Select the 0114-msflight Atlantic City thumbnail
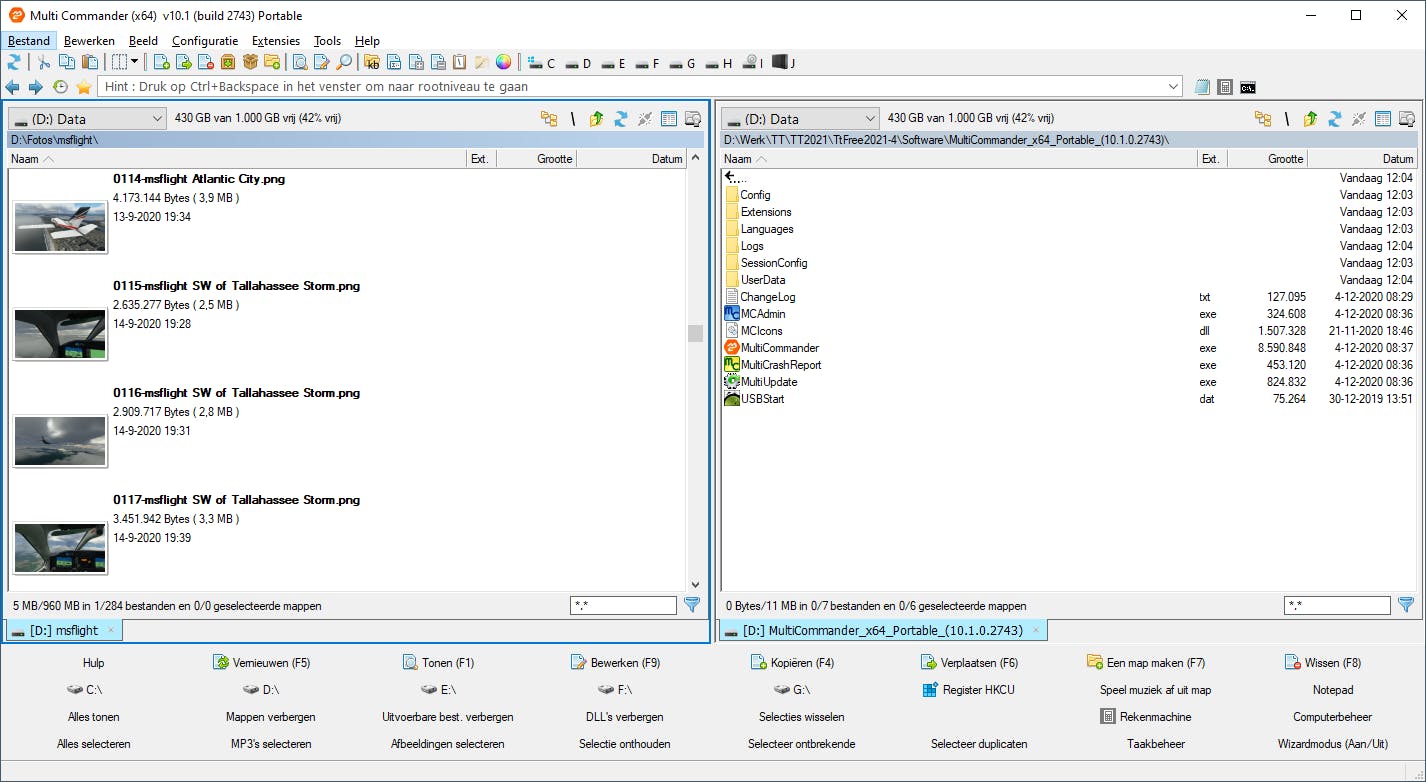 click(x=60, y=226)
